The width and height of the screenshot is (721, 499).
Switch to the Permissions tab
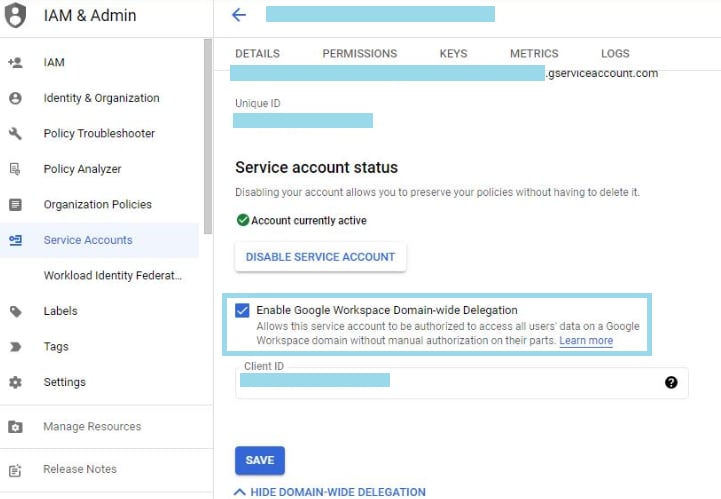pyautogui.click(x=360, y=53)
